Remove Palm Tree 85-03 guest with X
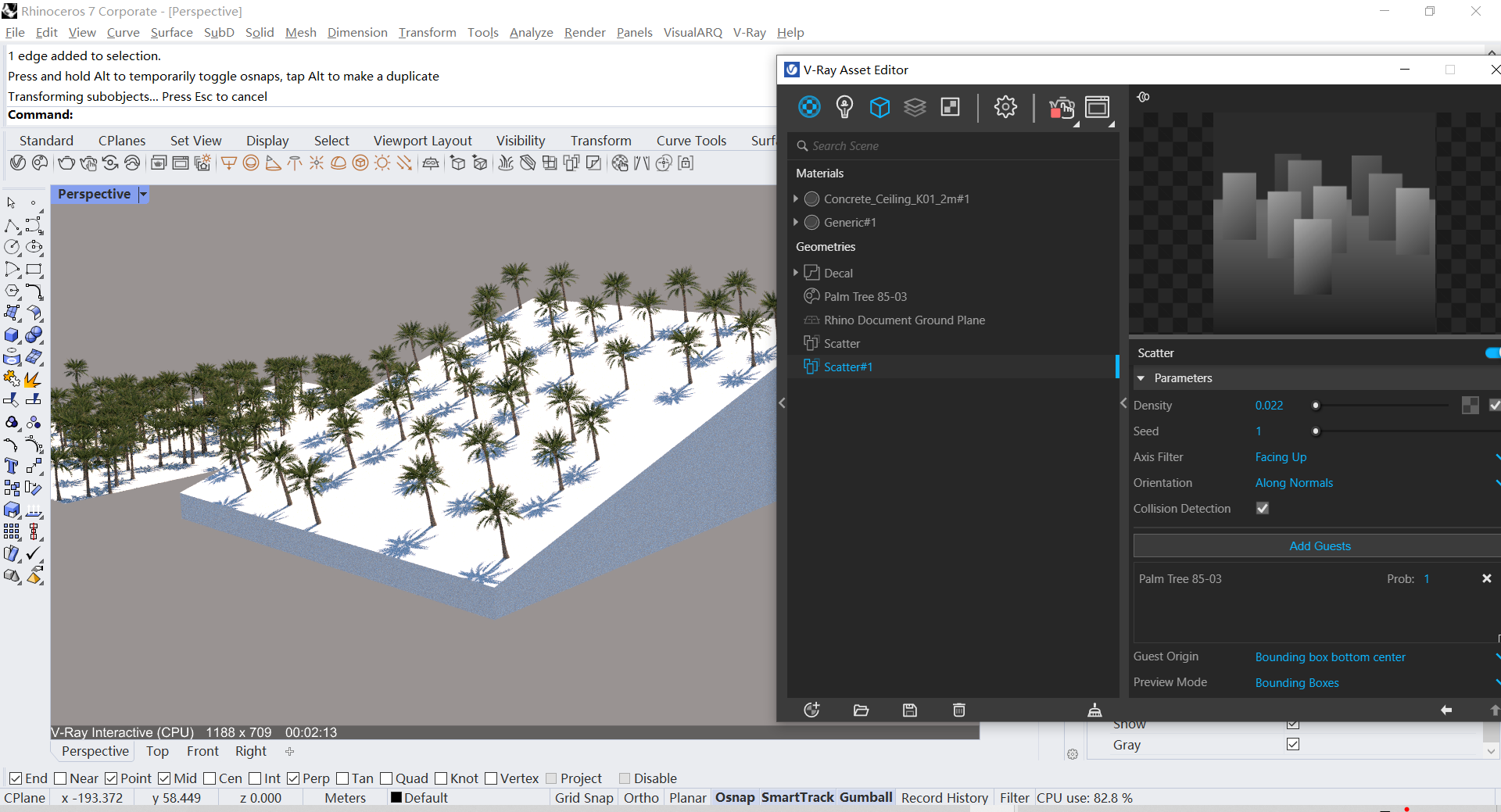 pos(1487,578)
